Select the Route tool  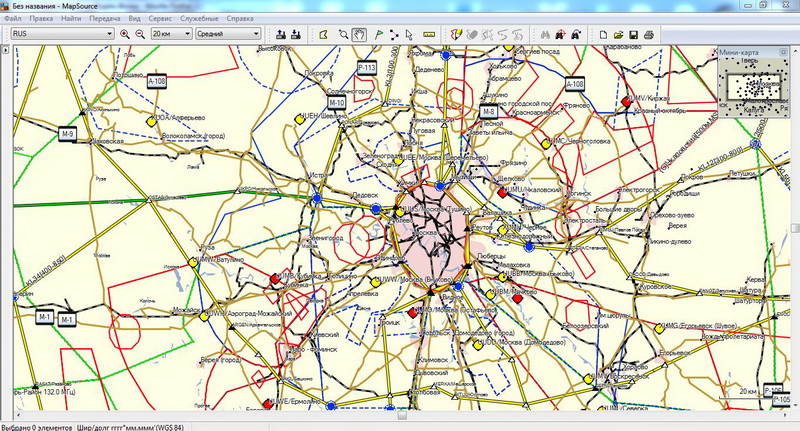394,34
